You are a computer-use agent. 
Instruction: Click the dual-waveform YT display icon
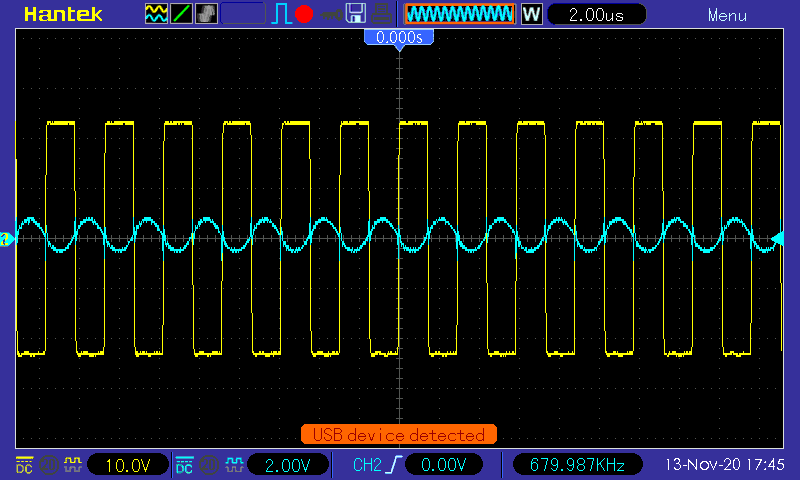coord(156,14)
